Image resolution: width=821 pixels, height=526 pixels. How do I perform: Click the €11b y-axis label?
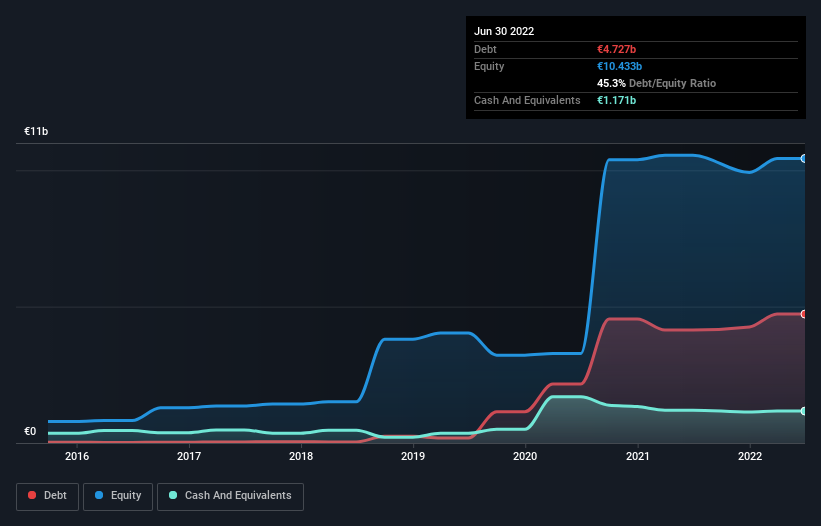coord(36,131)
